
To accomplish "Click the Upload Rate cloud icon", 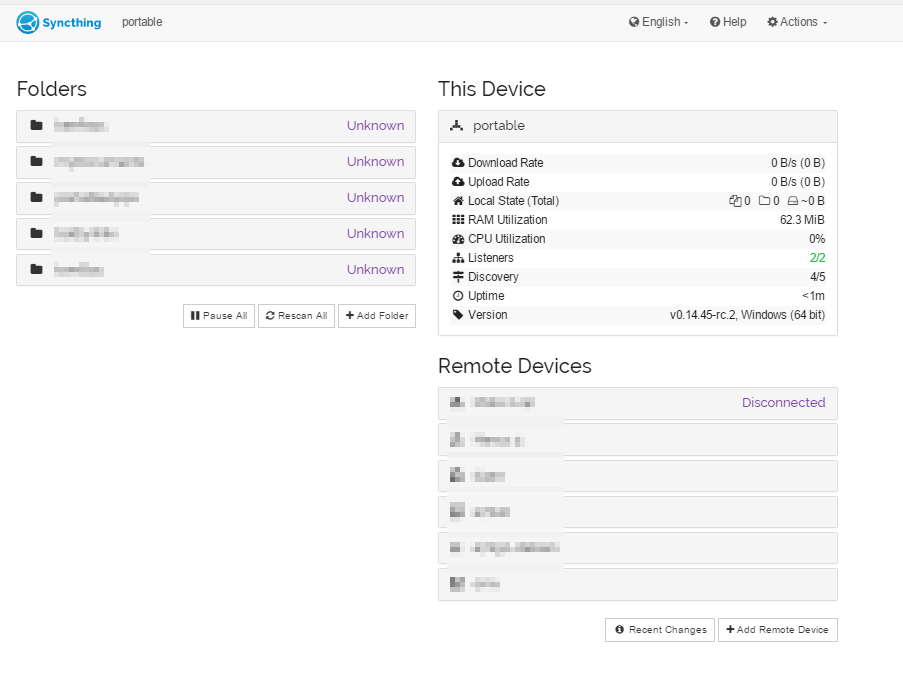I will [456, 181].
